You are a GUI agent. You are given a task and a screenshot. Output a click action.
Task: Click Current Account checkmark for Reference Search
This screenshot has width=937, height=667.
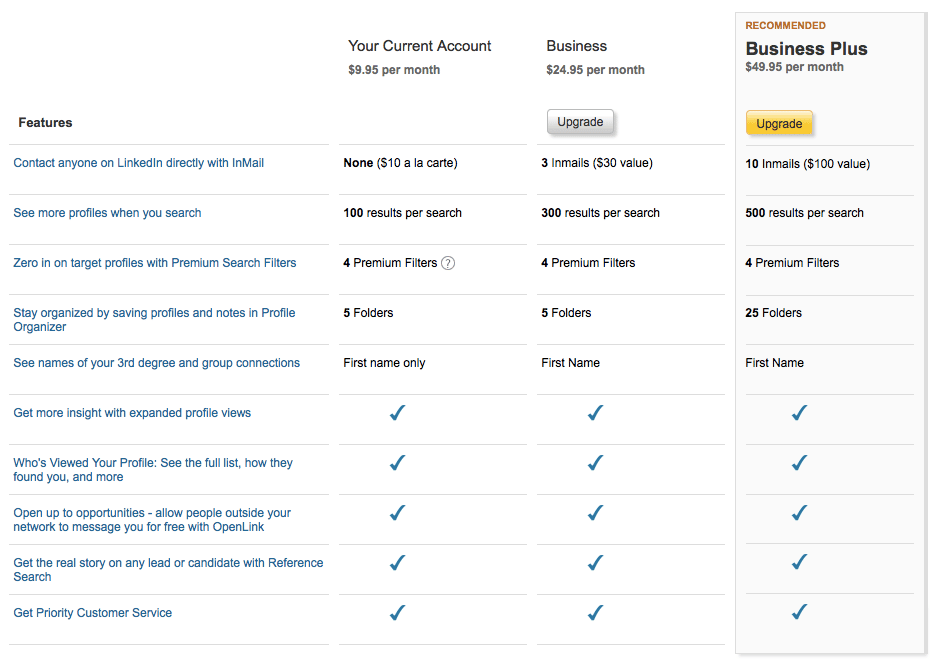(397, 562)
